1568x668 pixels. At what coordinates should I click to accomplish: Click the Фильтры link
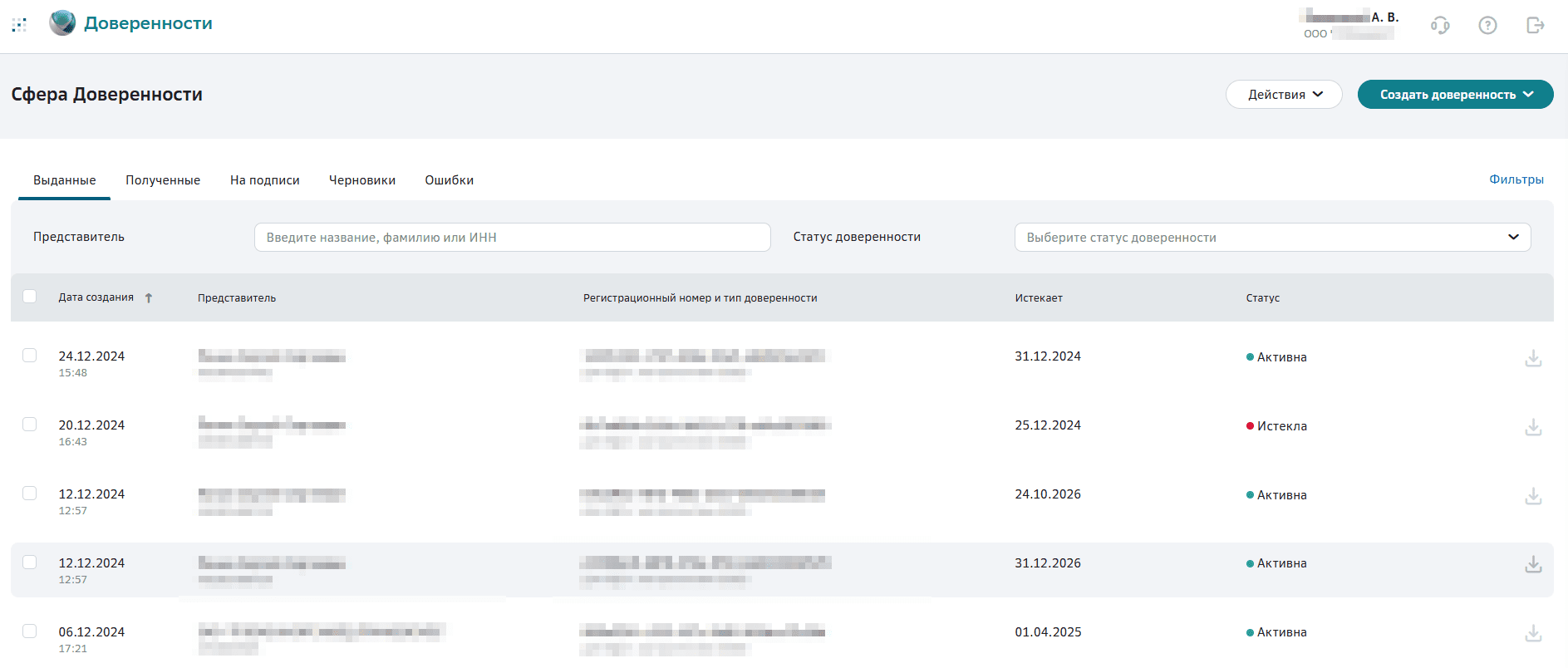(x=1516, y=179)
